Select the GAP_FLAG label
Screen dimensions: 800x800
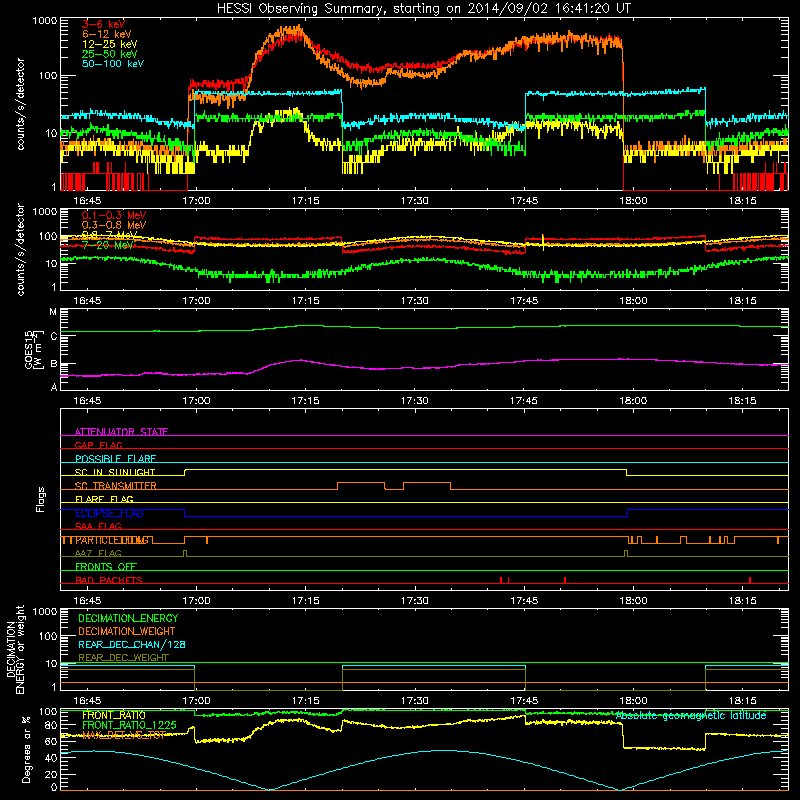(x=98, y=445)
